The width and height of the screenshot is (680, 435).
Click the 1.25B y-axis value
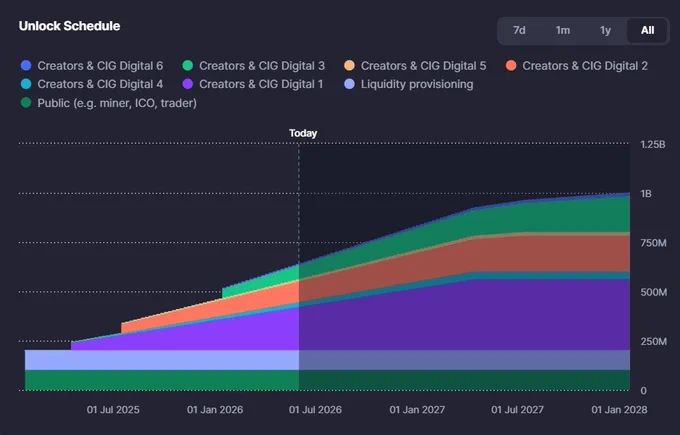653,144
